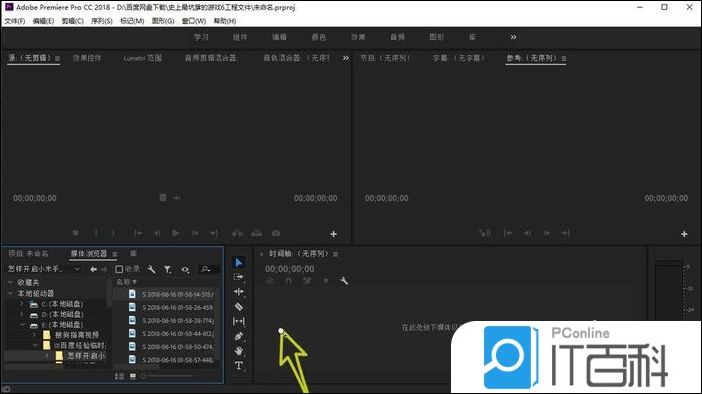The image size is (702, 394).
Task: Toggle the 收录 (Ingest) checkbox
Action: point(119,269)
